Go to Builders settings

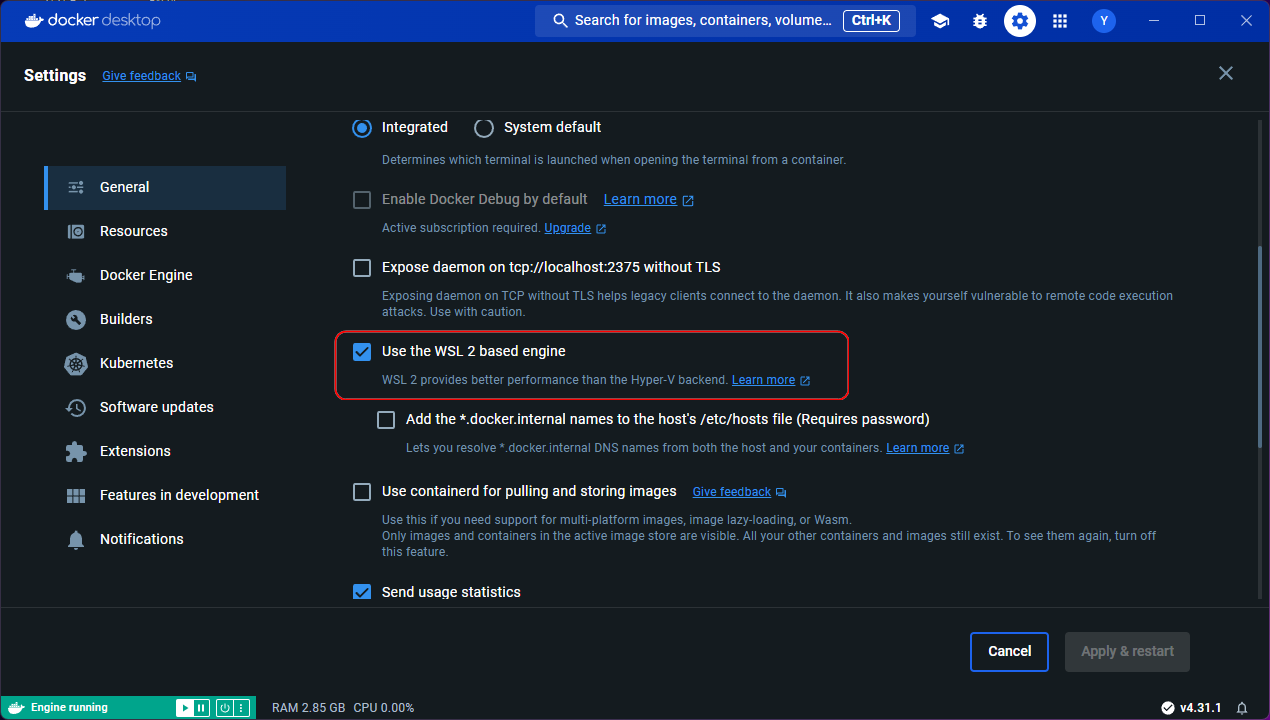click(165, 320)
